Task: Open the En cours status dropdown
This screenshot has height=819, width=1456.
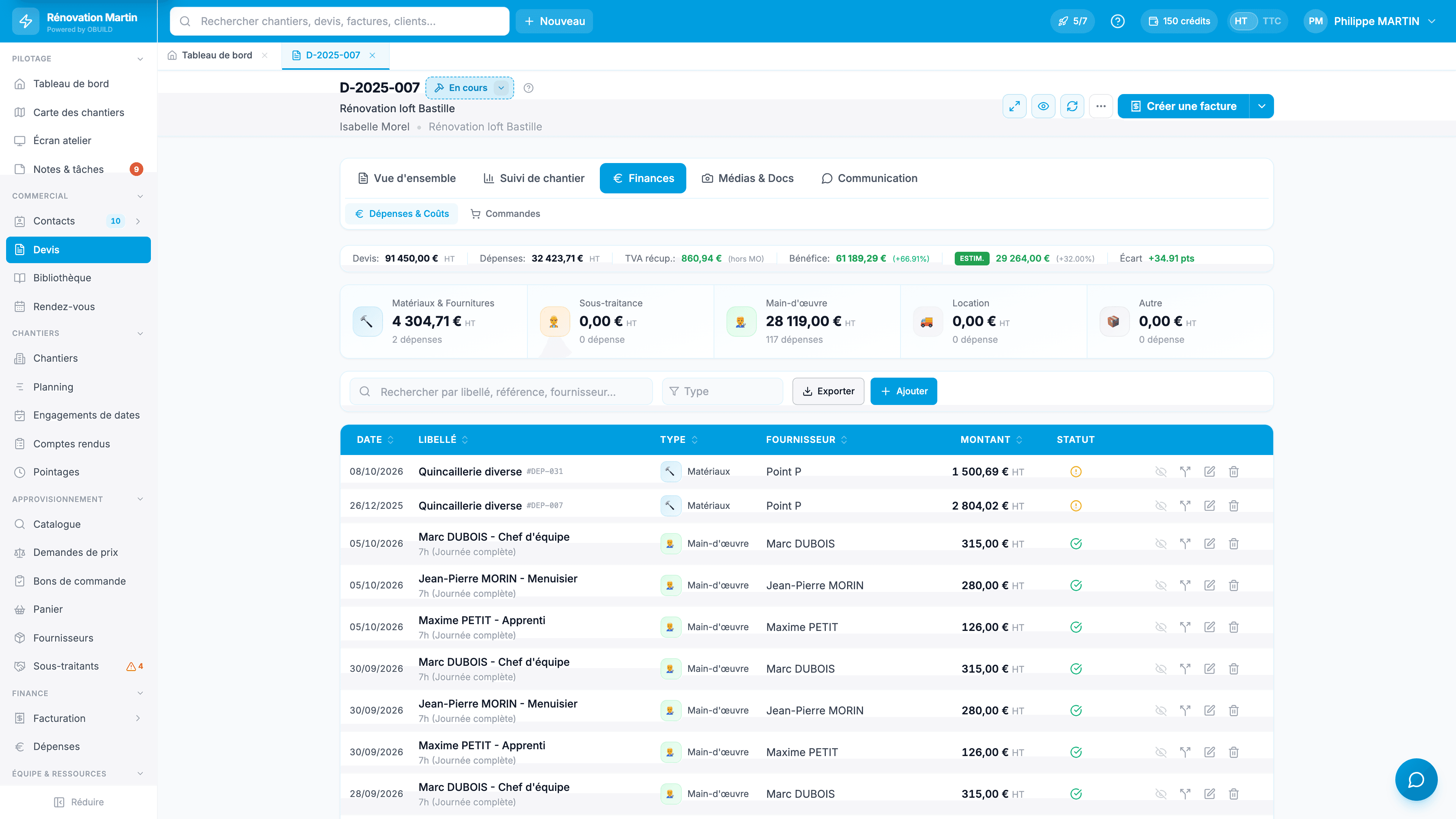Action: tap(501, 88)
